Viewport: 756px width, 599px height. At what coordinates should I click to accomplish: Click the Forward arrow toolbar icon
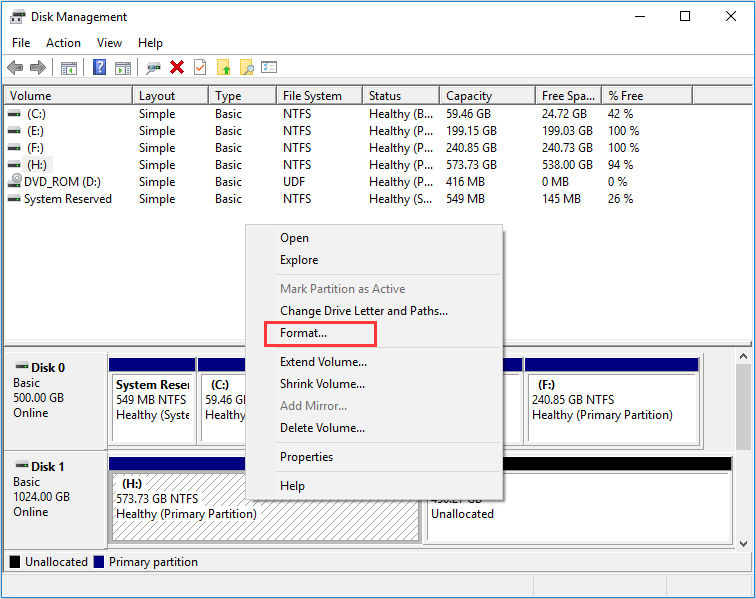(x=38, y=68)
